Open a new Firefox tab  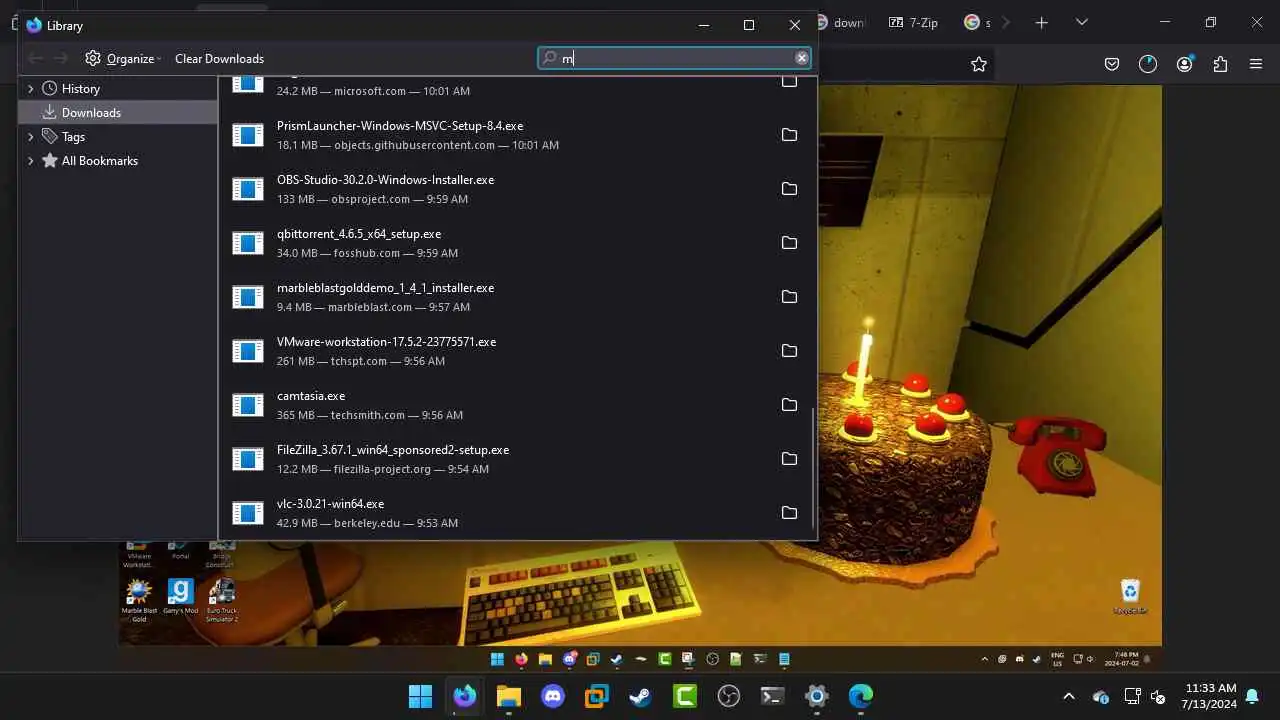tap(1041, 22)
